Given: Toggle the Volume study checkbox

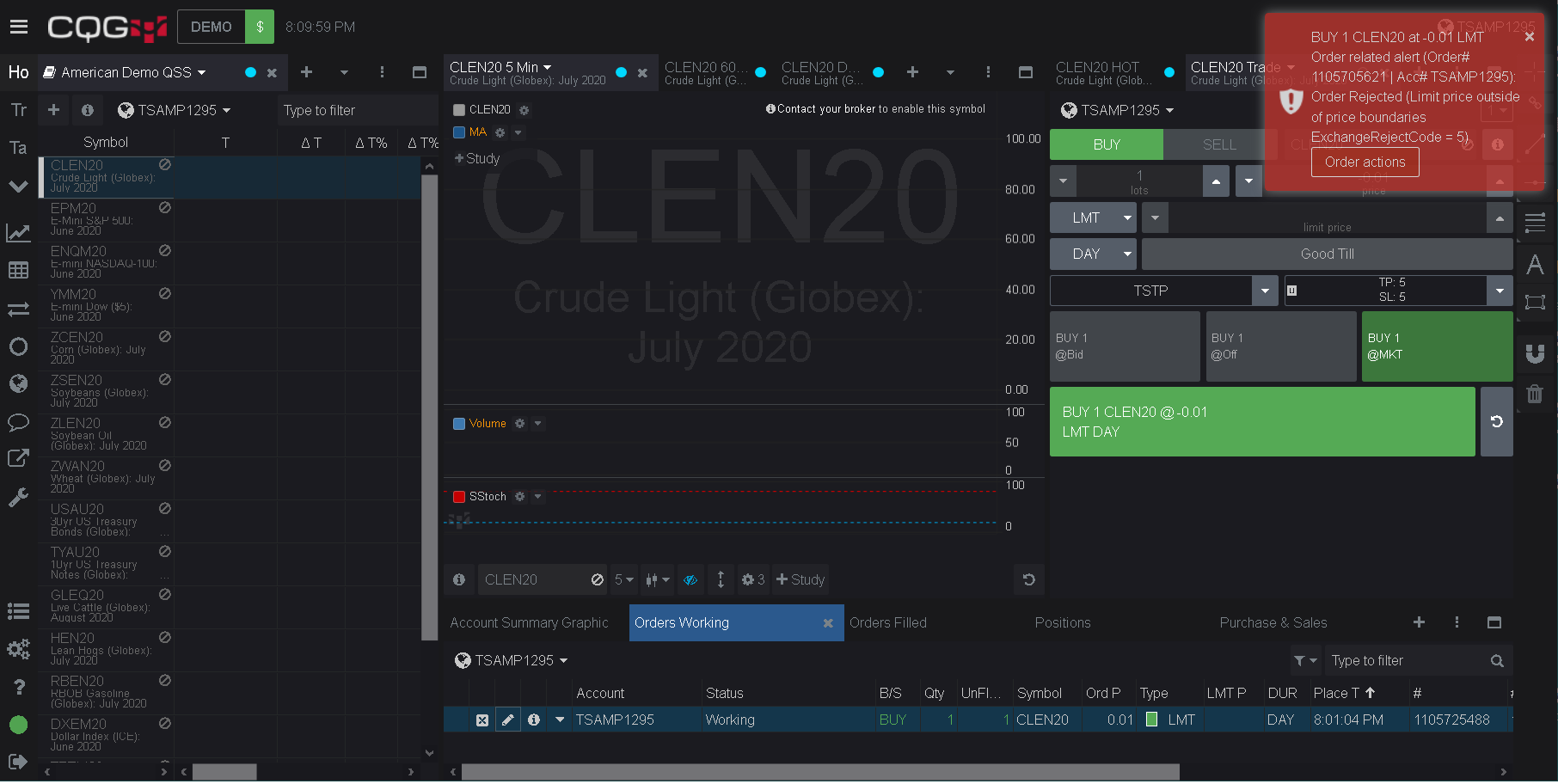Looking at the screenshot, I should (x=459, y=423).
